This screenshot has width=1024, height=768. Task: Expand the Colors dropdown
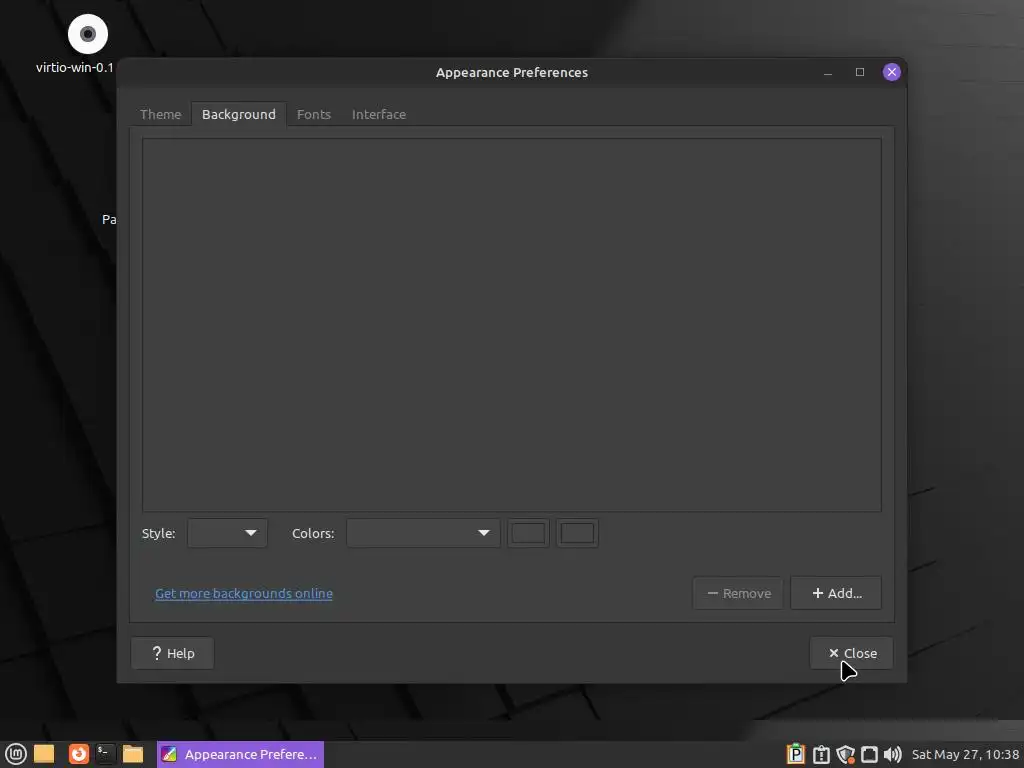click(423, 533)
